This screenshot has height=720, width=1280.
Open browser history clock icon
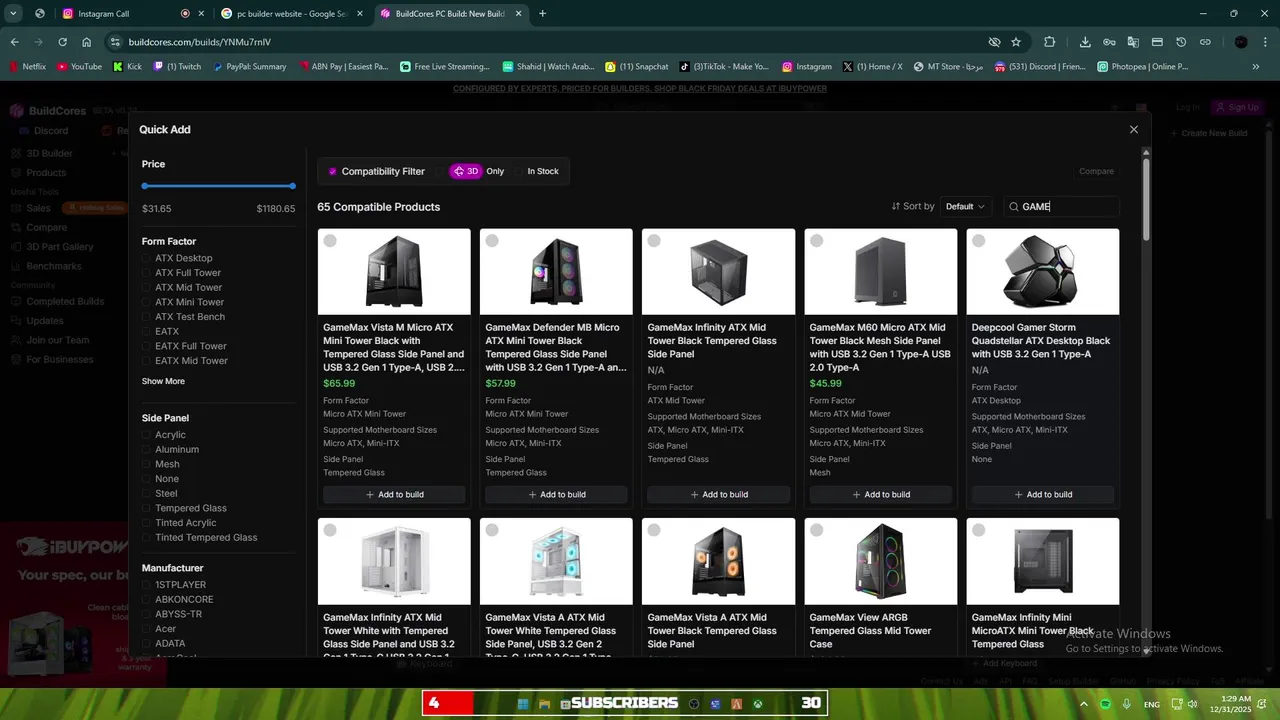[x=1181, y=42]
